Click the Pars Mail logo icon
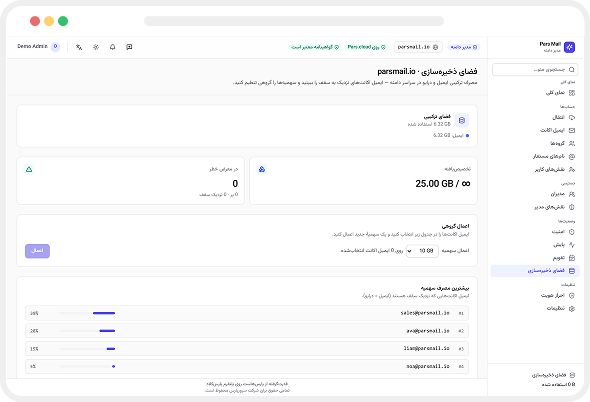 pos(569,47)
